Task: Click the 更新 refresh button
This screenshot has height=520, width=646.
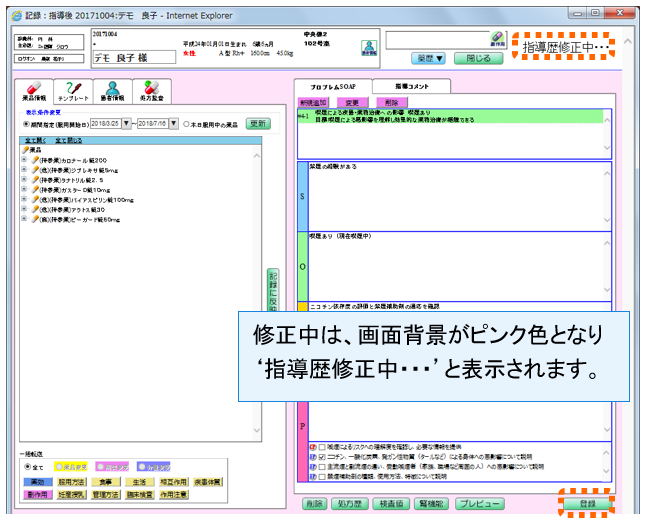Action: (x=258, y=124)
